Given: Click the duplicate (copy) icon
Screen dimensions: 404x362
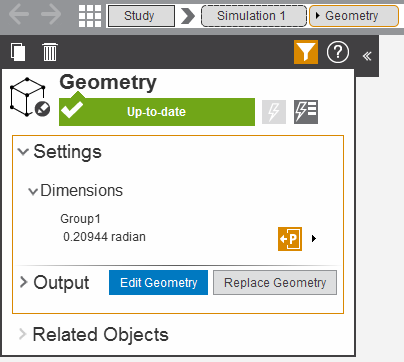Looking at the screenshot, I should pyautogui.click(x=18, y=52).
